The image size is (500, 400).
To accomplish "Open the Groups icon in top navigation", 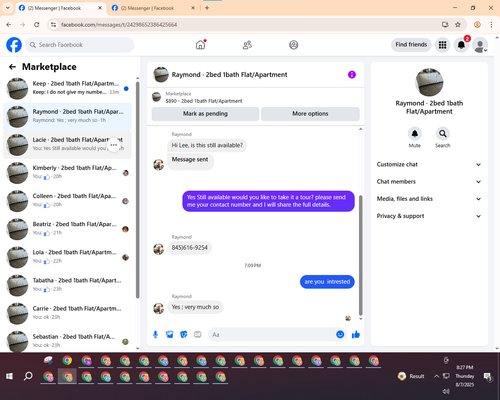I will 294,45.
